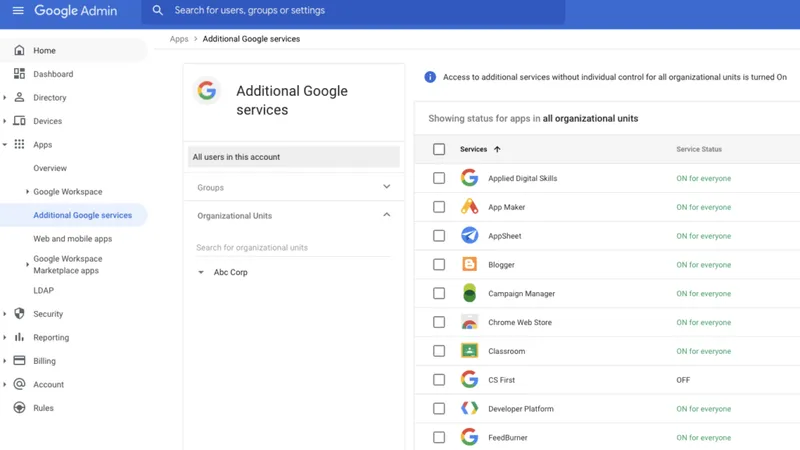The height and width of the screenshot is (450, 800).
Task: Expand Google Workspace Marketplace apps arrow
Action: tap(27, 264)
